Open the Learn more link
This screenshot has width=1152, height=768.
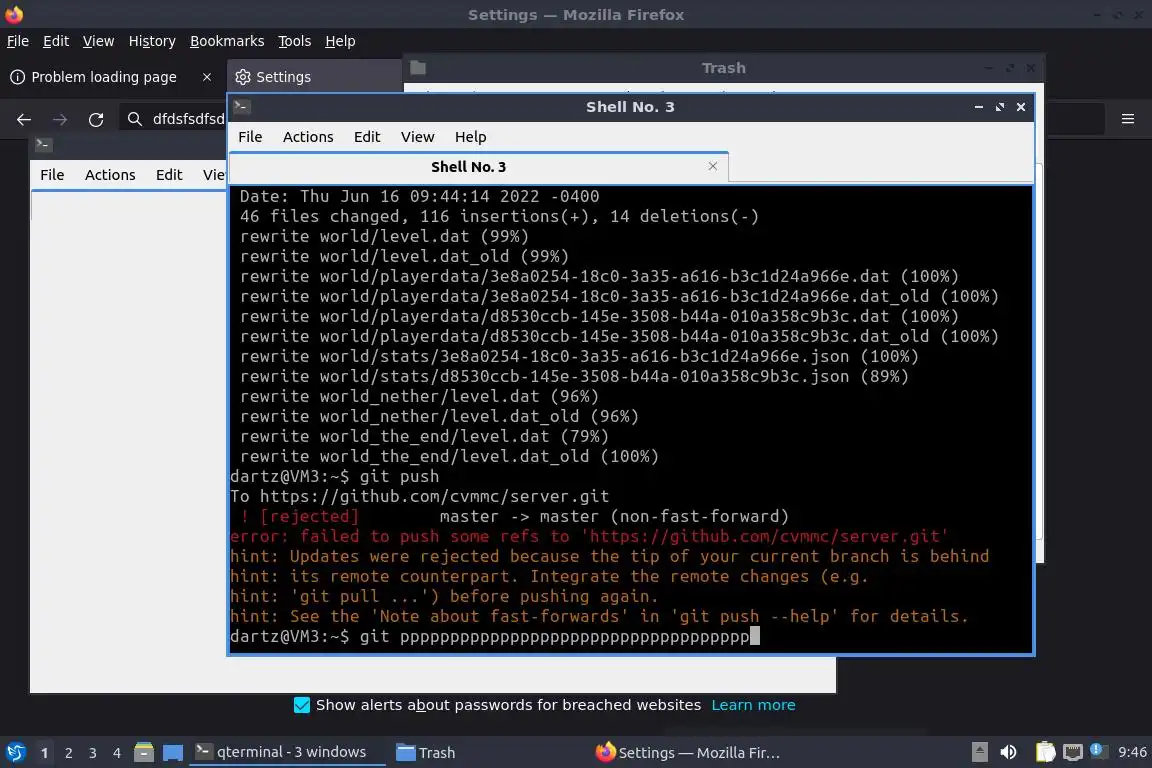click(753, 705)
